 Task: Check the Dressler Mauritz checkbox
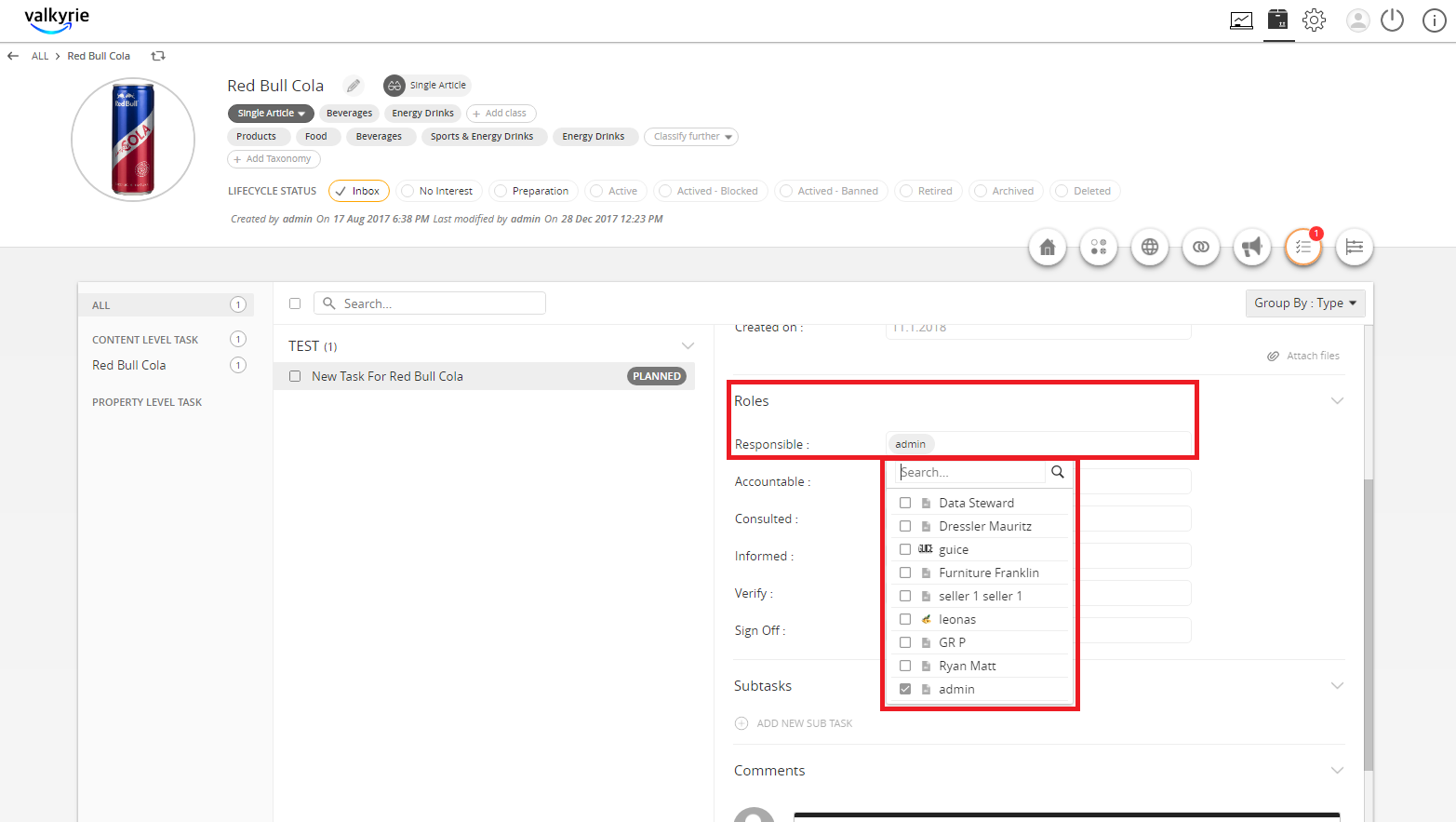pos(905,526)
